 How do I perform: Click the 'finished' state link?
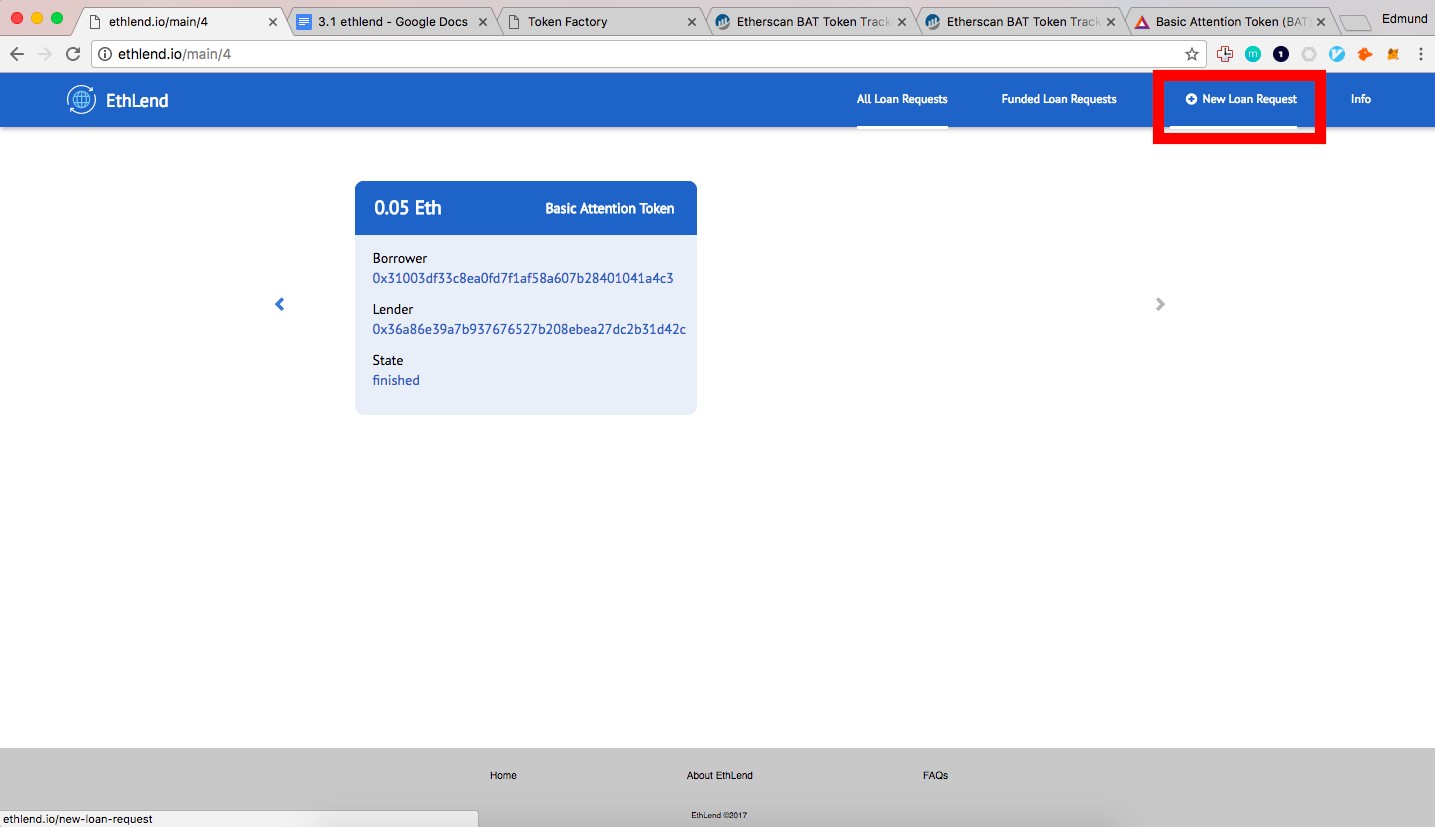396,380
